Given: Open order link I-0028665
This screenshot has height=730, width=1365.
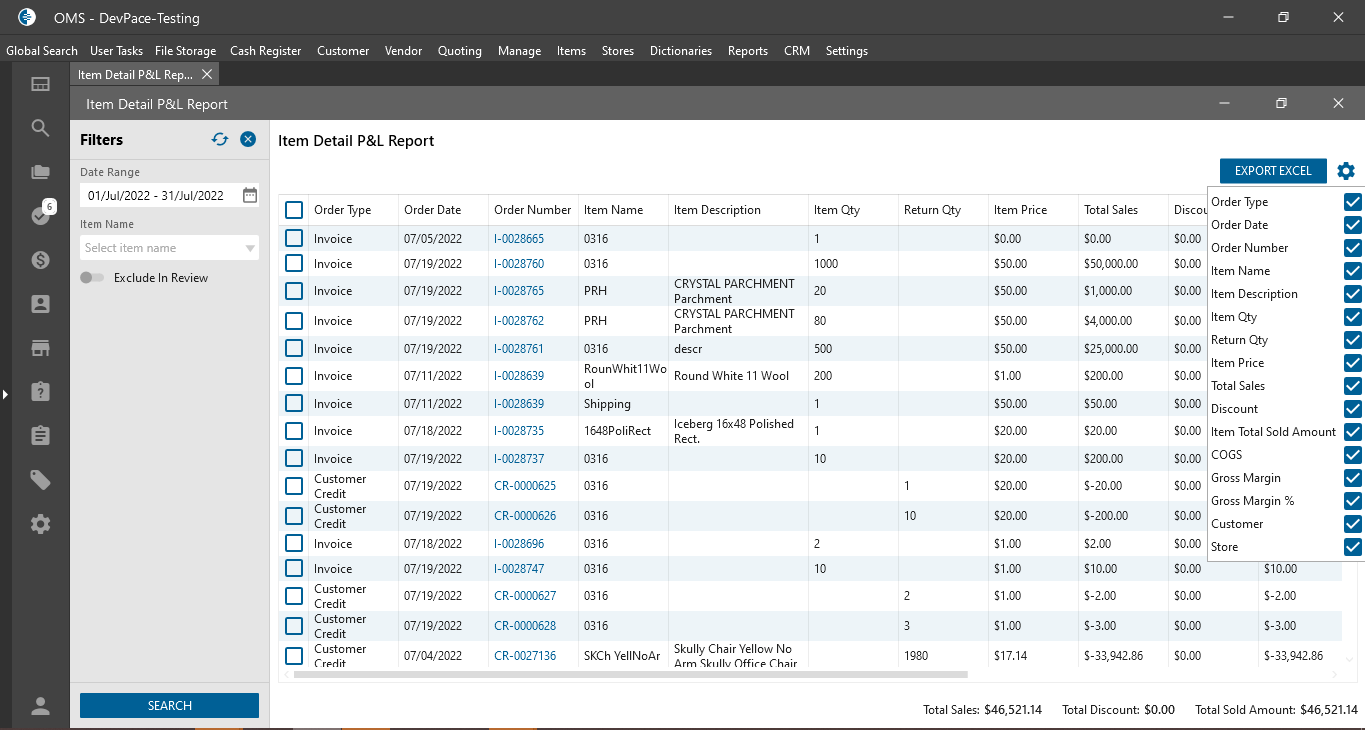Looking at the screenshot, I should [518, 239].
